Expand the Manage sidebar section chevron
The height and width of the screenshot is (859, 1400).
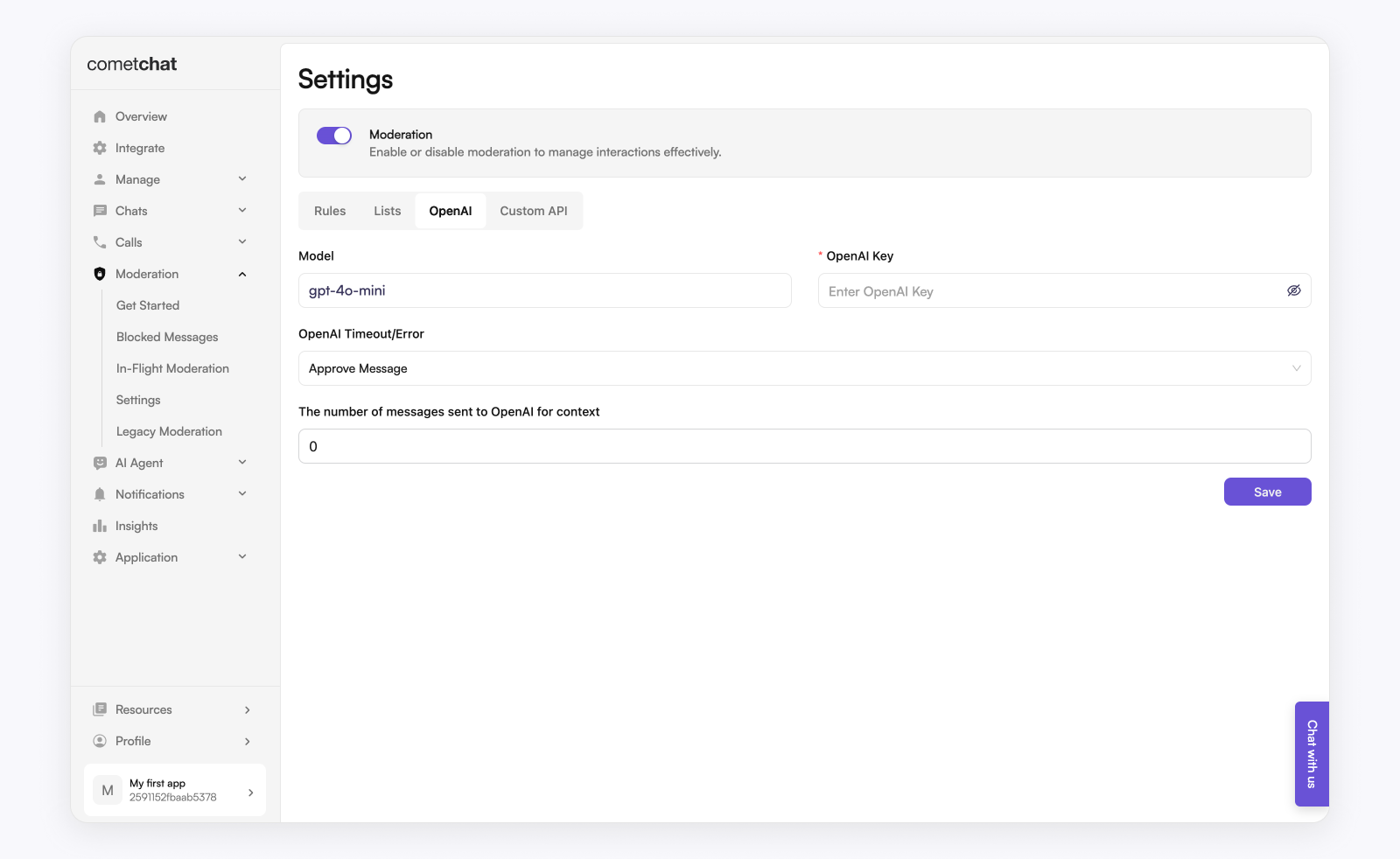tap(242, 179)
